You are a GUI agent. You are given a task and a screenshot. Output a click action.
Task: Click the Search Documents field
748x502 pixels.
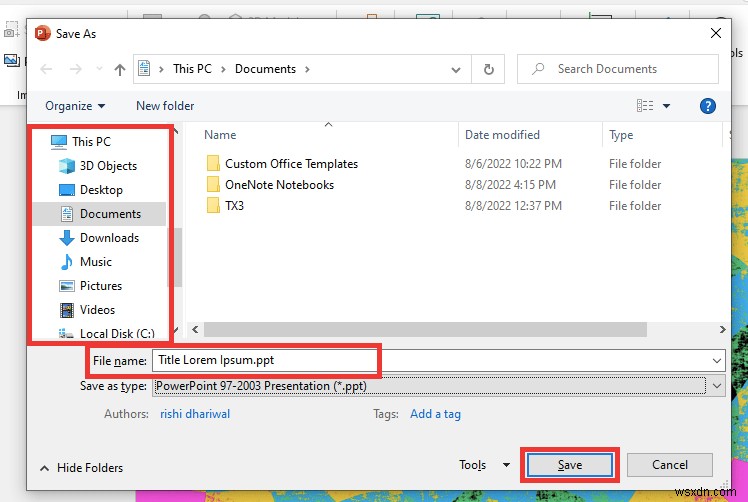[618, 69]
